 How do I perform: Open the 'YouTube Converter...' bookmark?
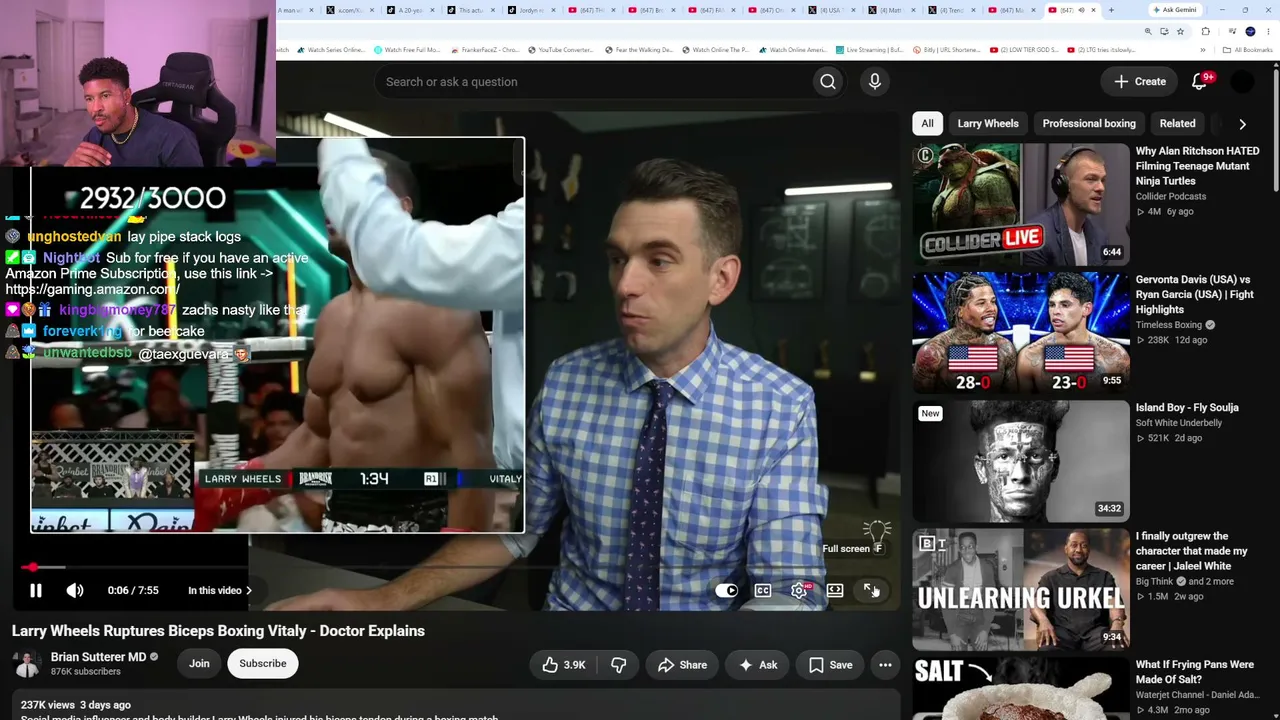click(560, 50)
